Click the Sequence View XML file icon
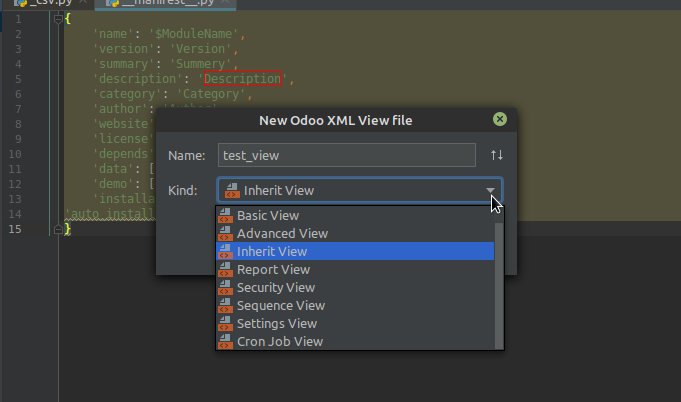Image resolution: width=681 pixels, height=402 pixels. pos(225,306)
